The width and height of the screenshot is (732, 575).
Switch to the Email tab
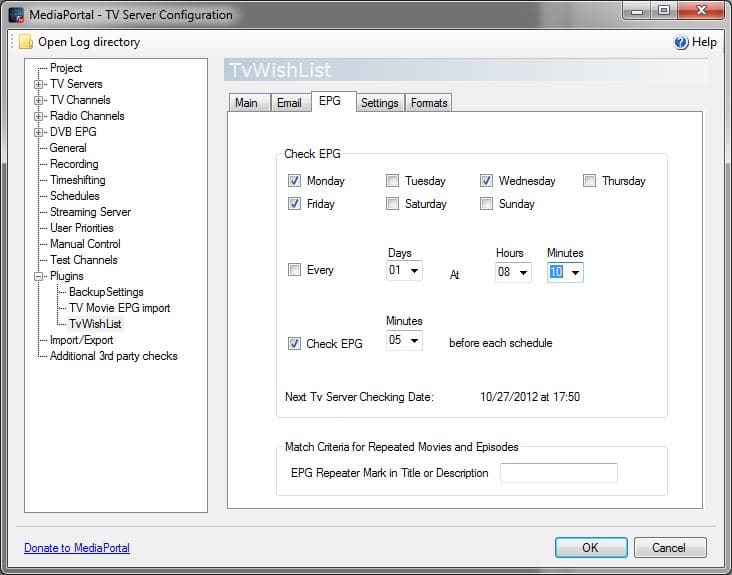(x=291, y=103)
